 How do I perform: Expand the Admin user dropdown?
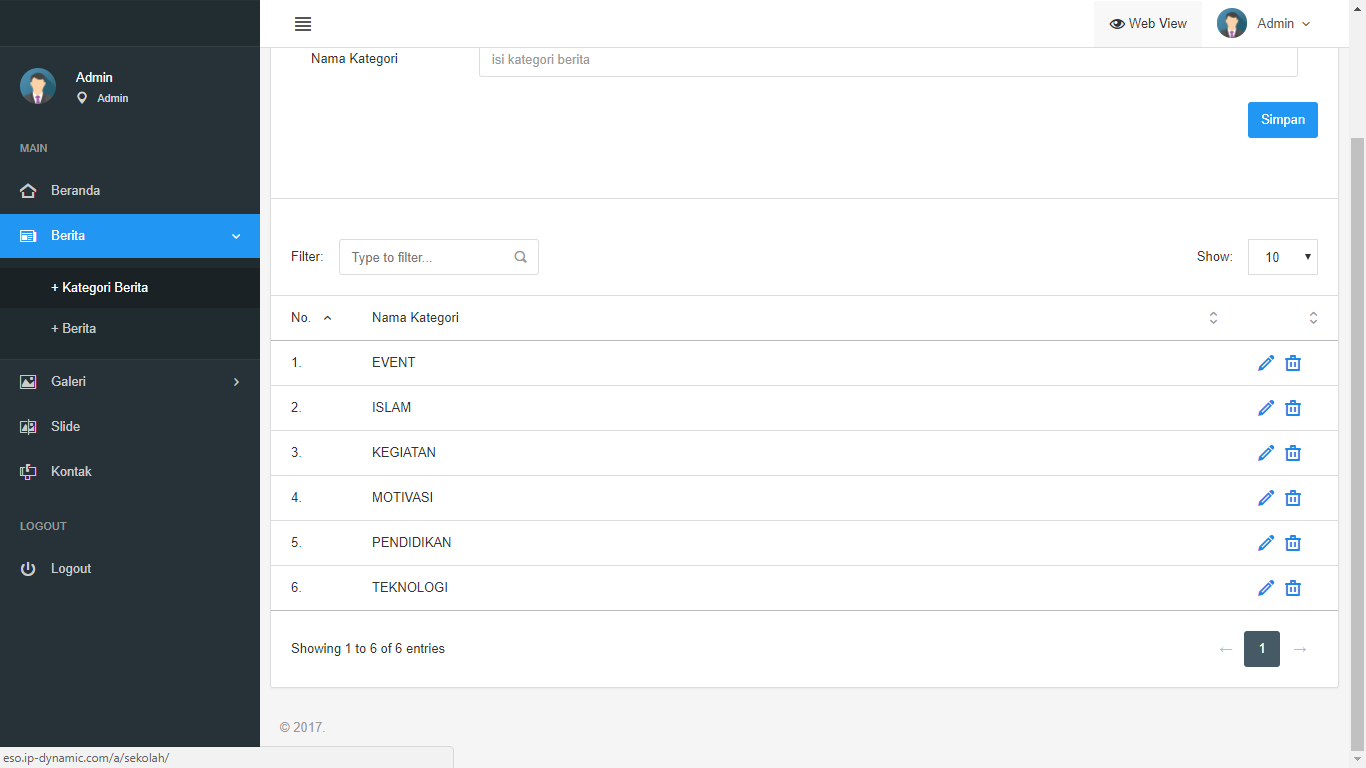click(1264, 24)
